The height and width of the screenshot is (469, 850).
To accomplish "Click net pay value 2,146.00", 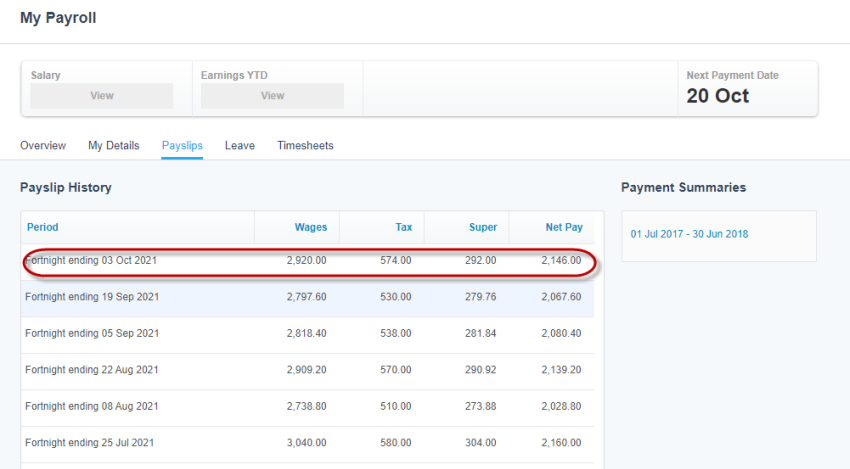I will (x=561, y=261).
